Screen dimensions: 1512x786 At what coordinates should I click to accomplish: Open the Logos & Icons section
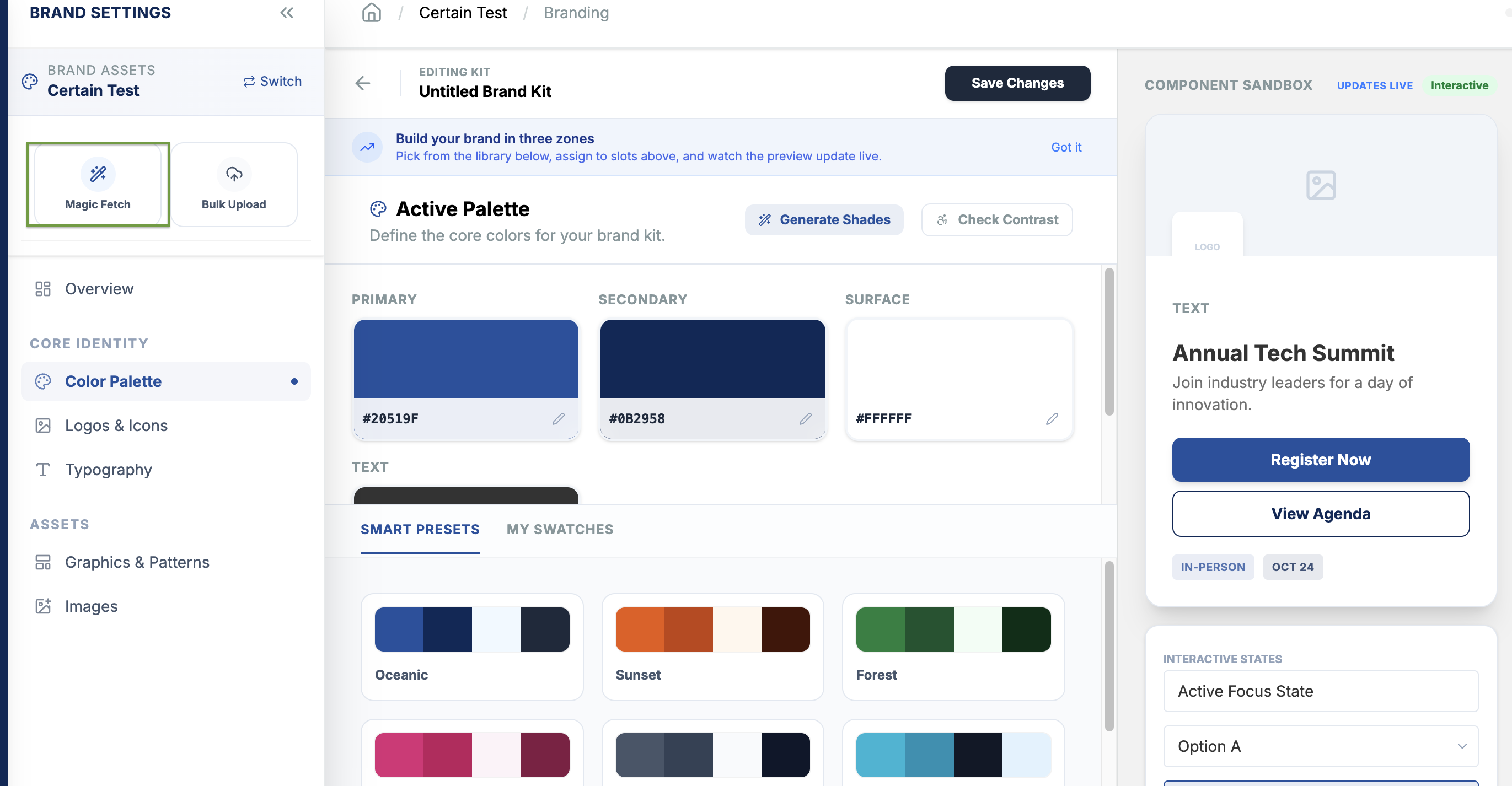coord(166,426)
